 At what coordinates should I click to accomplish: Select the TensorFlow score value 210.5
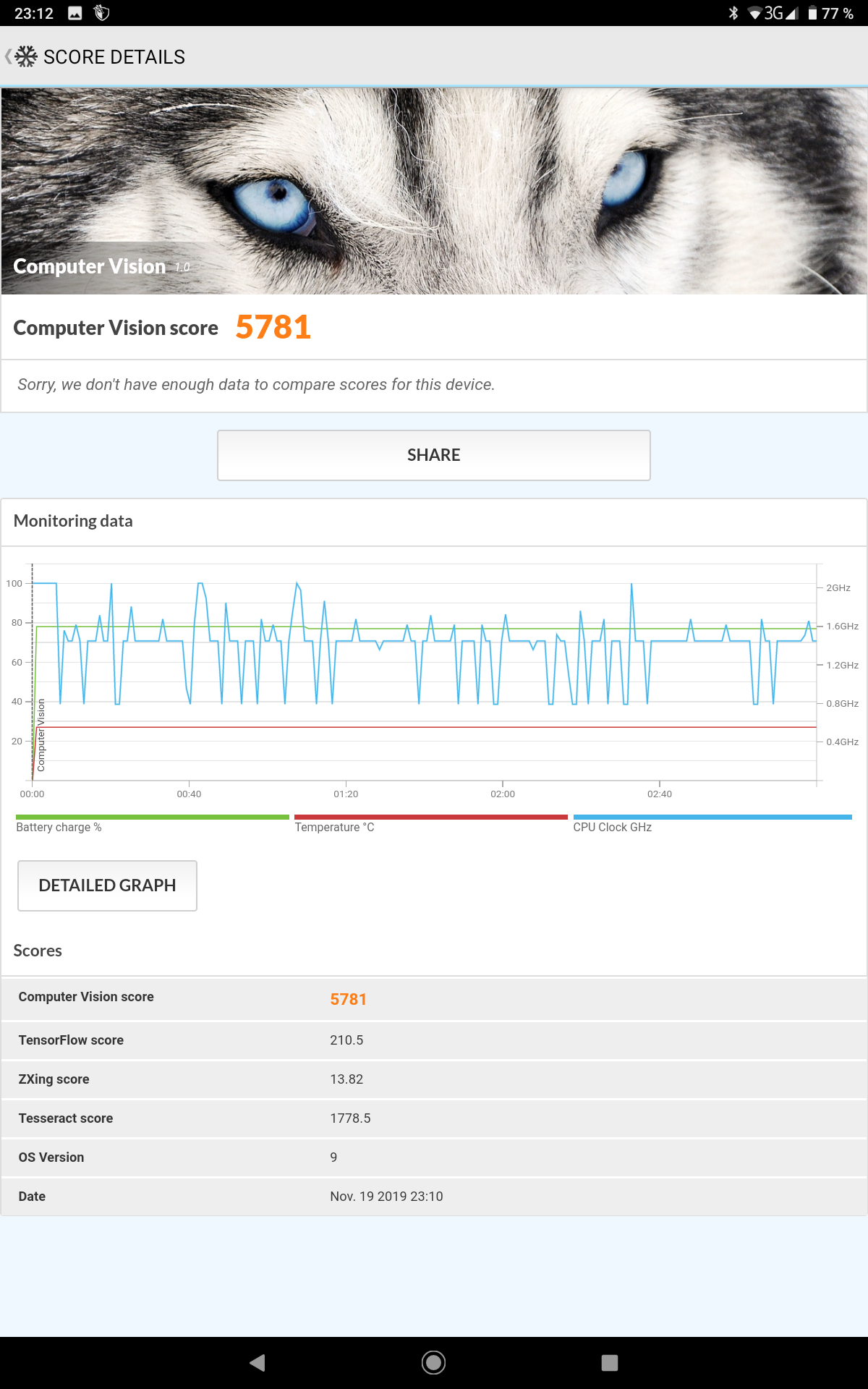[x=346, y=1040]
